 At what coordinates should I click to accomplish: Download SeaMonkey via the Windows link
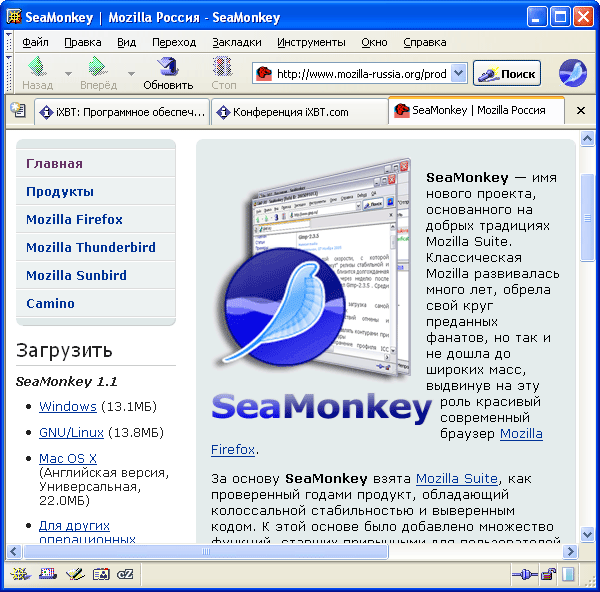68,406
